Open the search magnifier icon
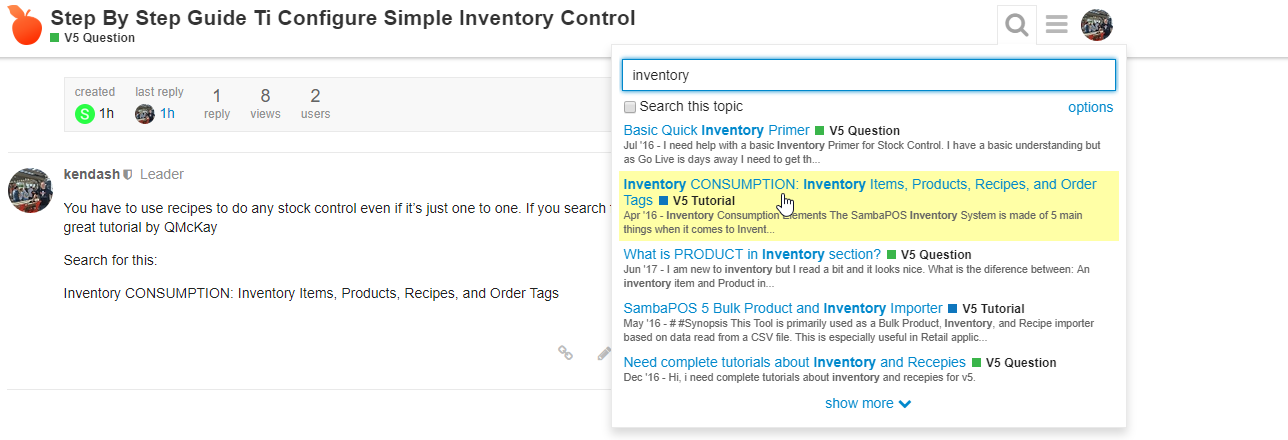 pyautogui.click(x=1017, y=24)
